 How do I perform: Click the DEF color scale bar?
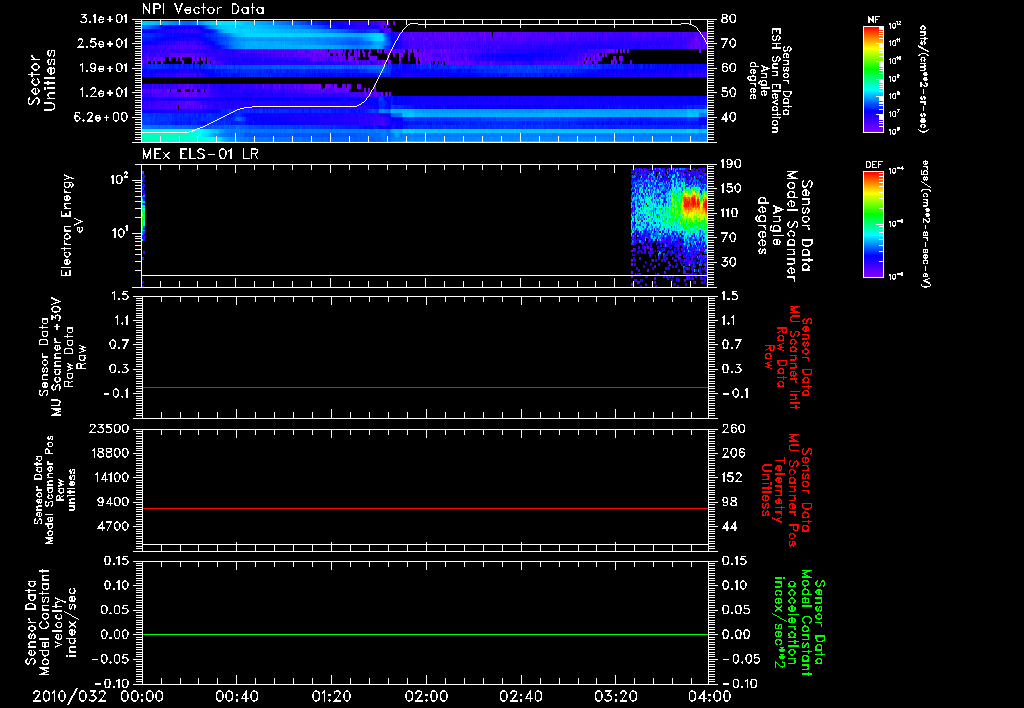[x=874, y=223]
